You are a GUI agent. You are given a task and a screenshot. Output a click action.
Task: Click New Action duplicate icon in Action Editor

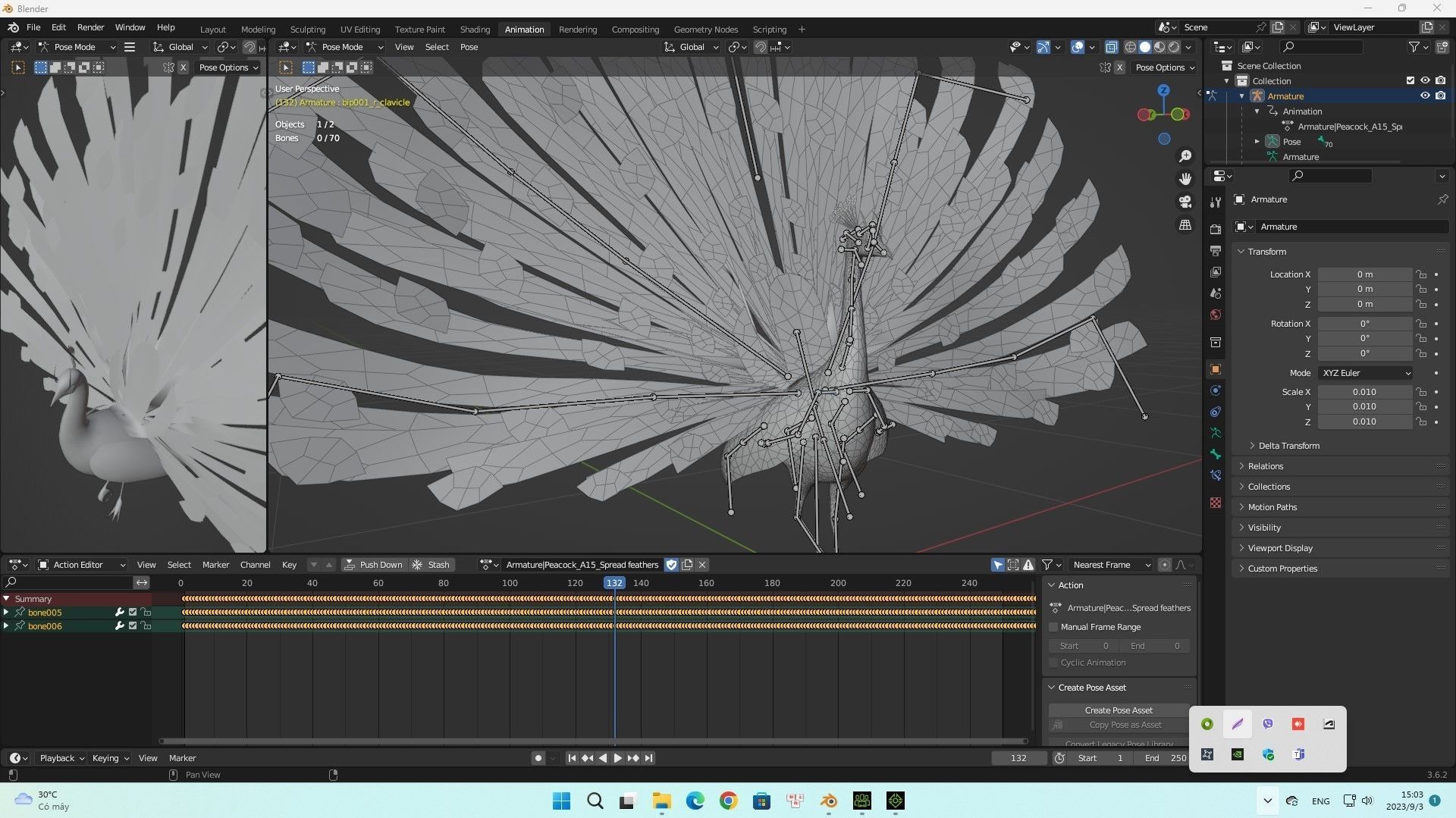coord(687,565)
